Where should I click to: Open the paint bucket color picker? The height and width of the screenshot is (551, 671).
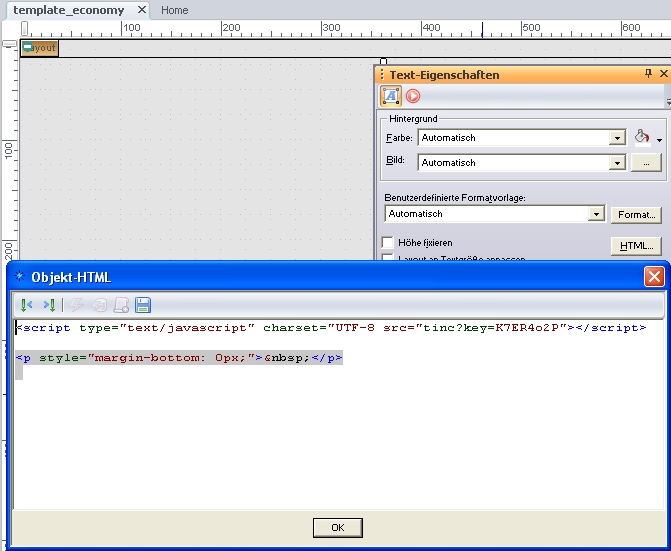(x=644, y=138)
